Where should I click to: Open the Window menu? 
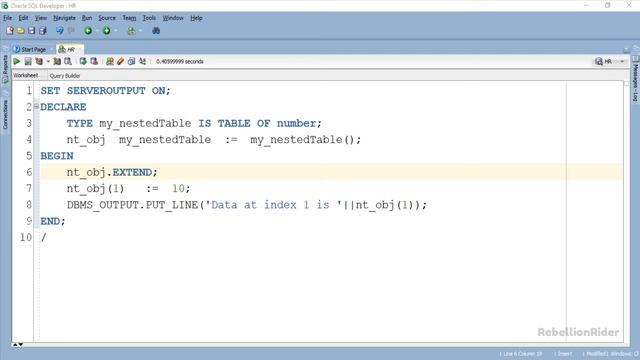click(x=173, y=18)
